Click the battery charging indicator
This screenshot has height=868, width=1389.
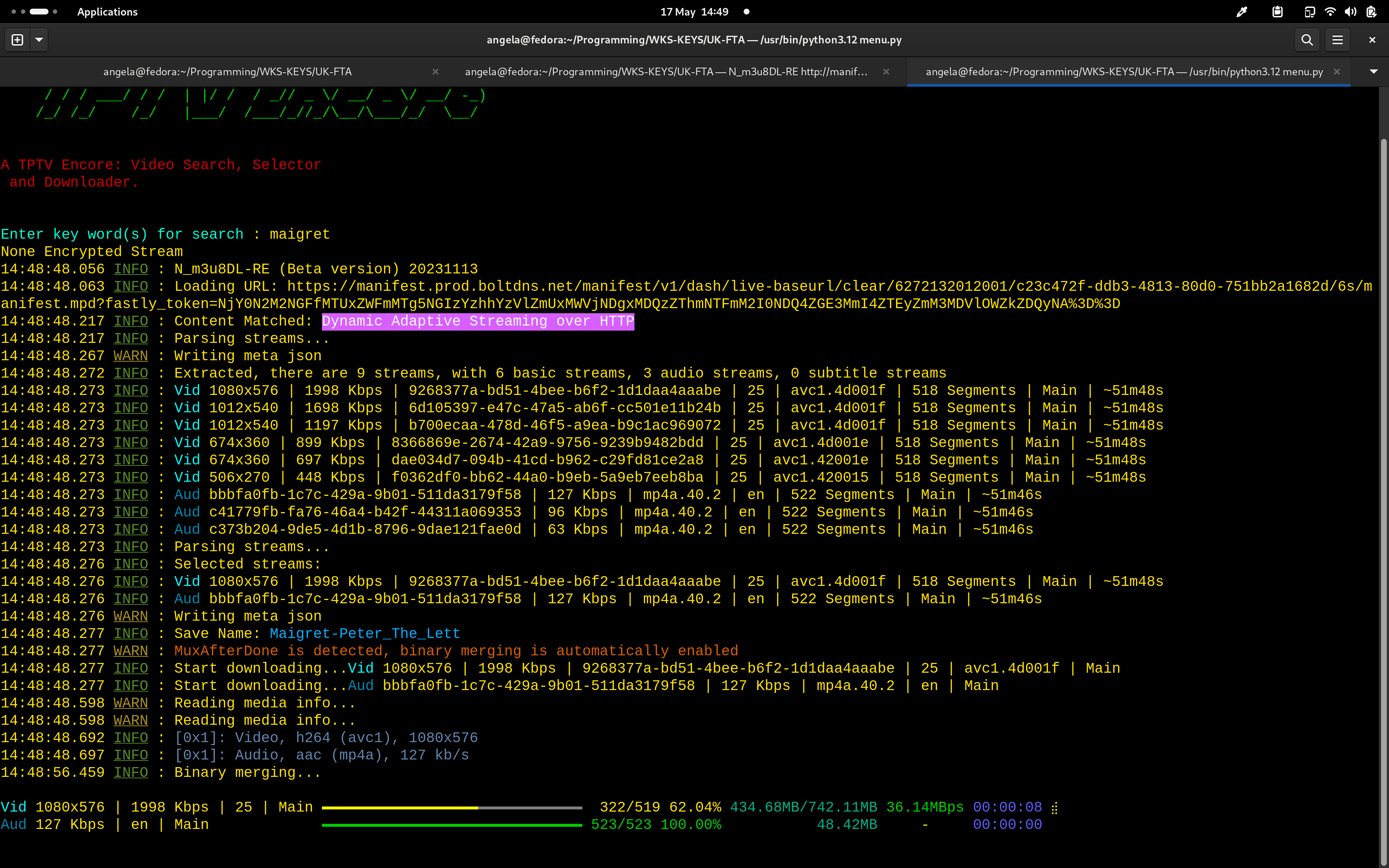[x=1371, y=12]
